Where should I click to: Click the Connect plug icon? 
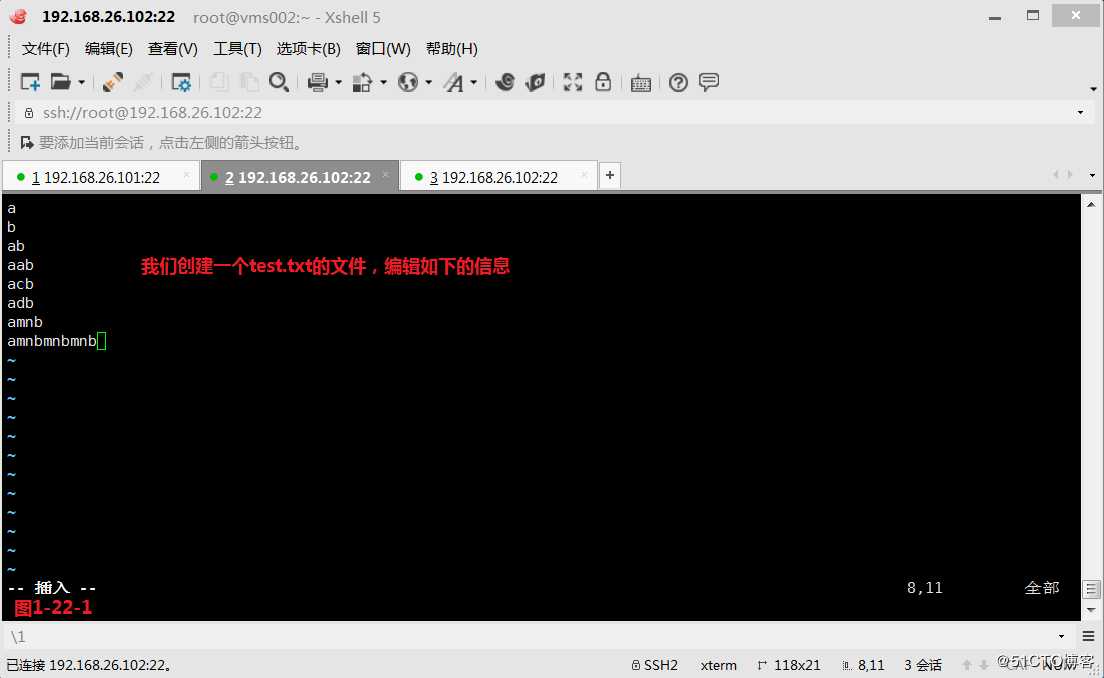click(113, 82)
